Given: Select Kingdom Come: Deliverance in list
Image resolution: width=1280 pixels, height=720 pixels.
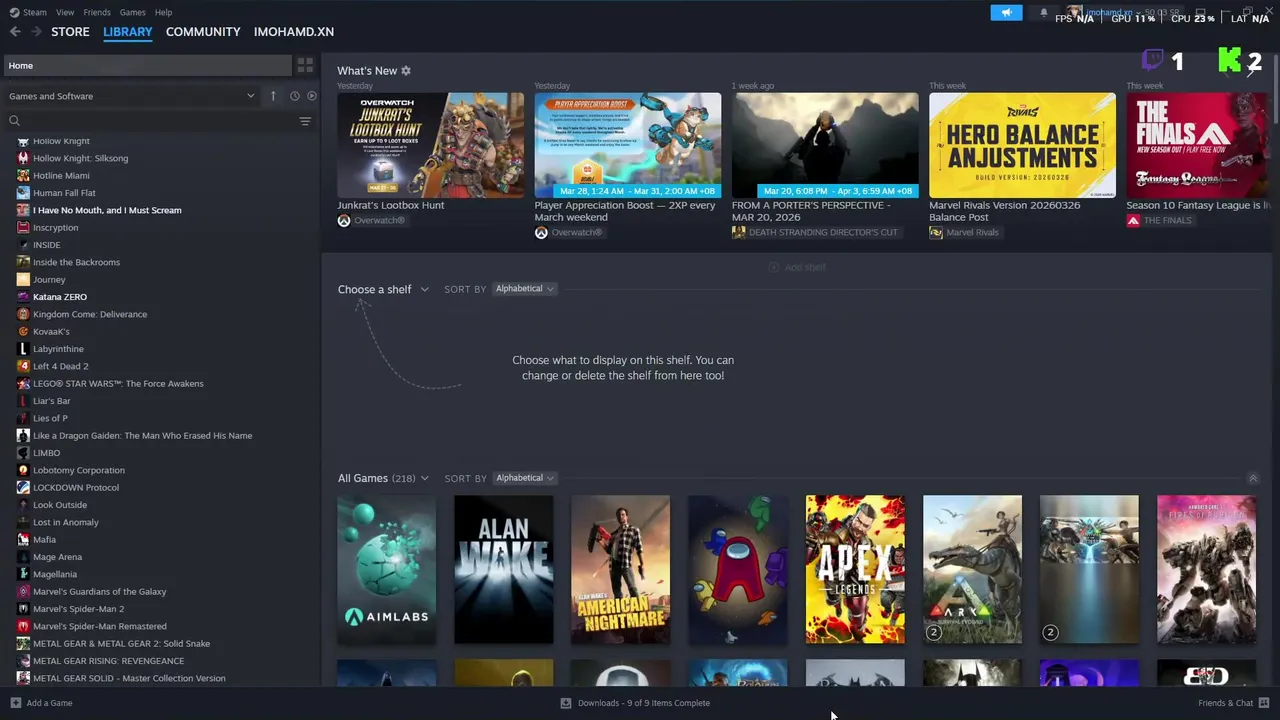Looking at the screenshot, I should [90, 314].
